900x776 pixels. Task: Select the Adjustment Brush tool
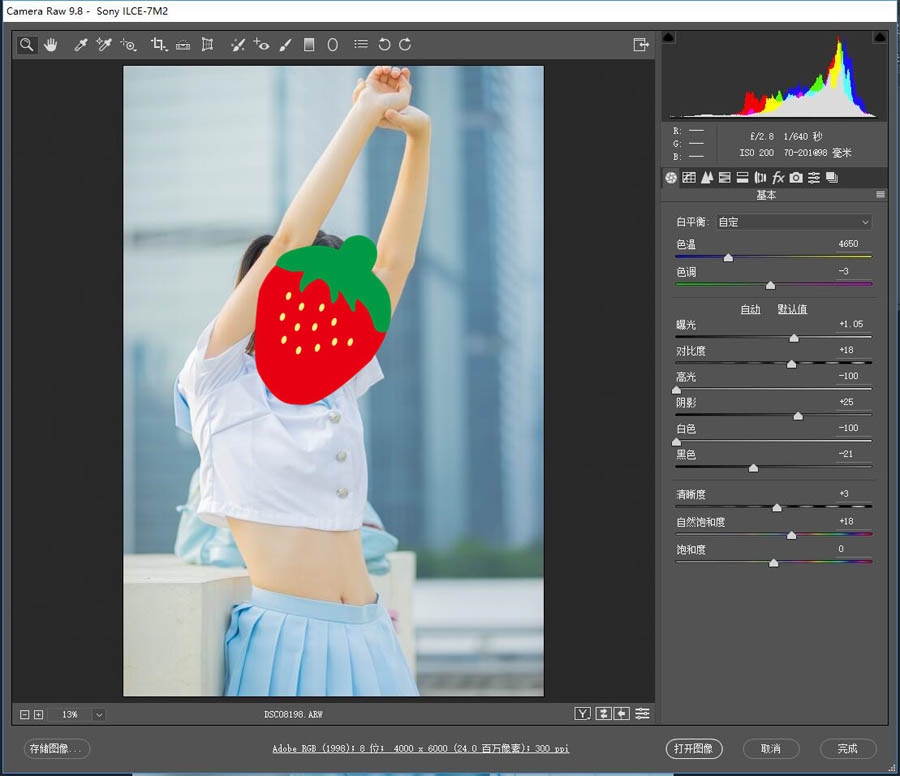coord(285,45)
